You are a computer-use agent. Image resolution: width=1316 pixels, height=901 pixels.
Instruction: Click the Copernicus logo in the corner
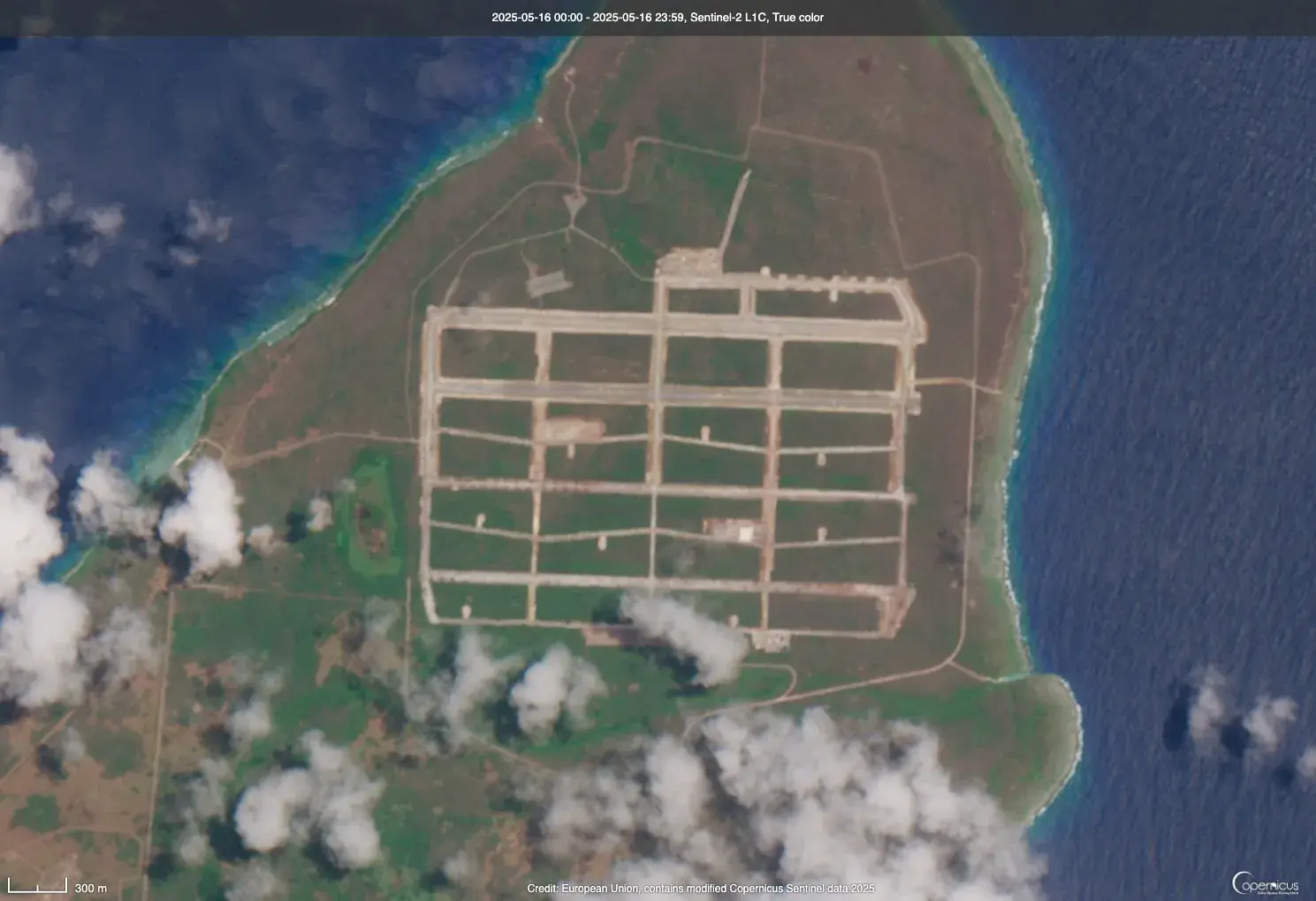click(x=1266, y=883)
